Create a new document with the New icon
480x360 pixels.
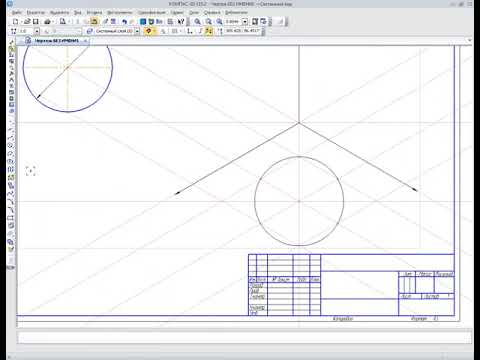tap(15, 22)
